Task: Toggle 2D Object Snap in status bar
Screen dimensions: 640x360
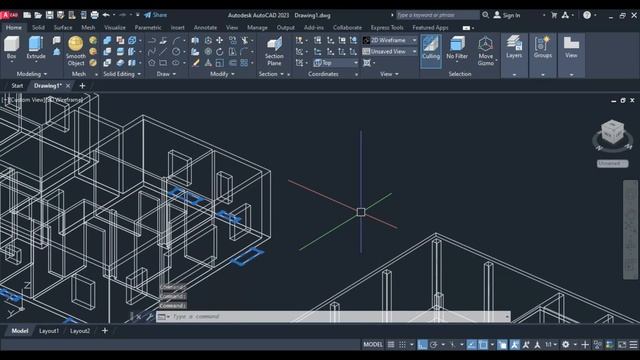Action: point(483,344)
